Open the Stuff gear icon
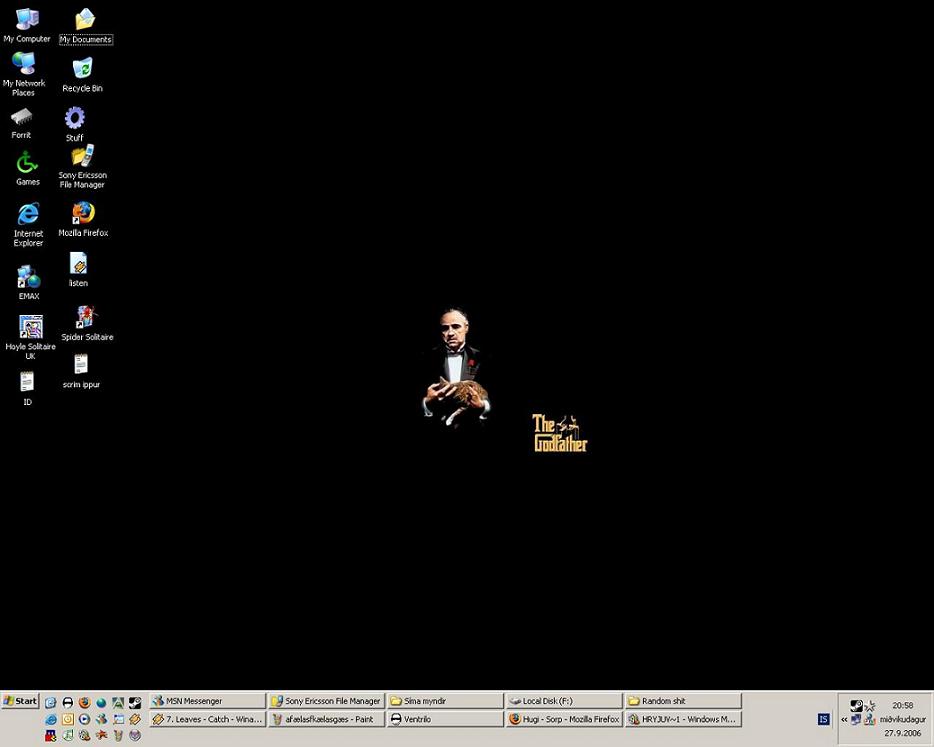The image size is (934, 747). (74, 124)
